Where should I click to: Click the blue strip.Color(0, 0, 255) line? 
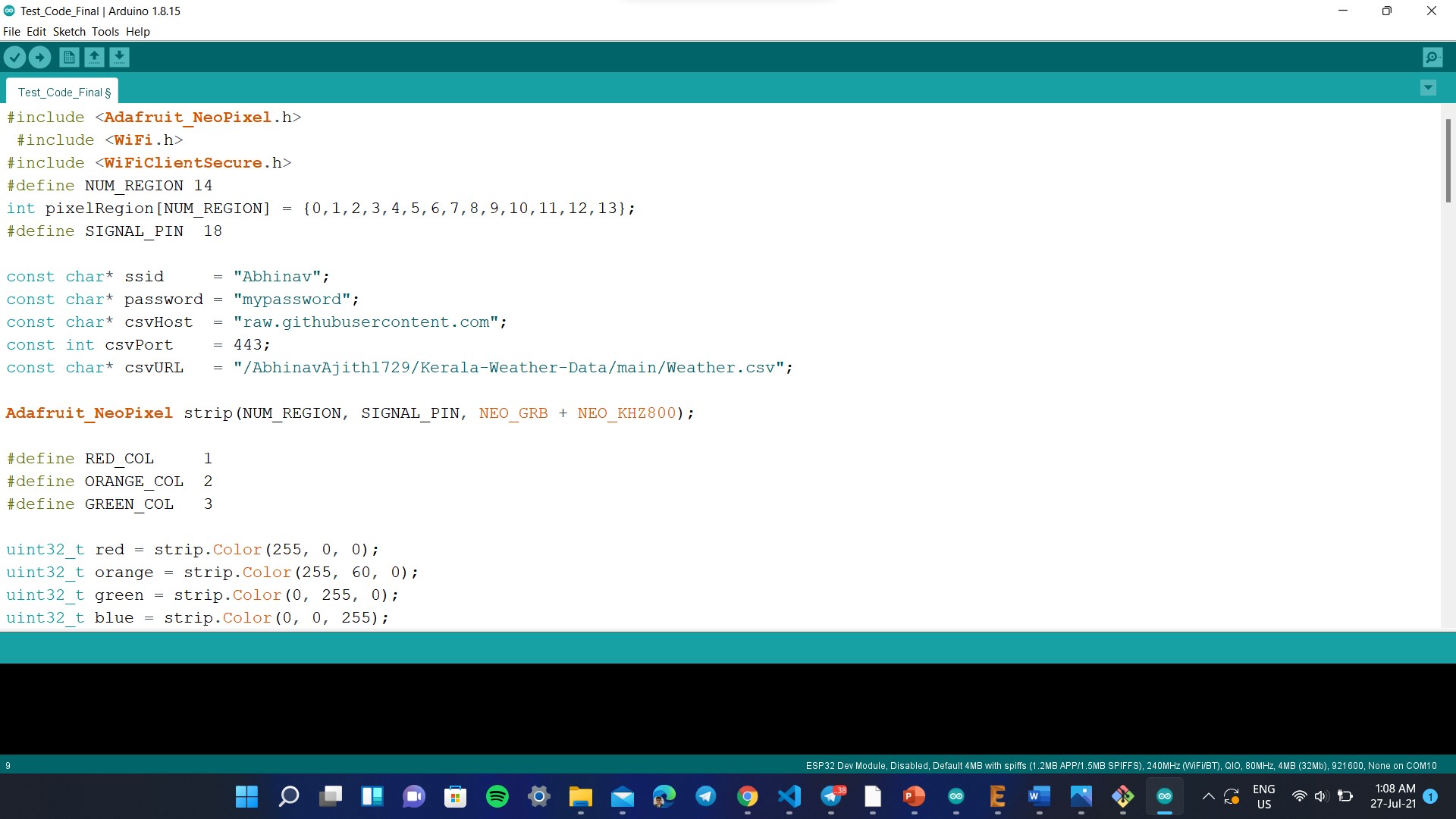click(197, 618)
